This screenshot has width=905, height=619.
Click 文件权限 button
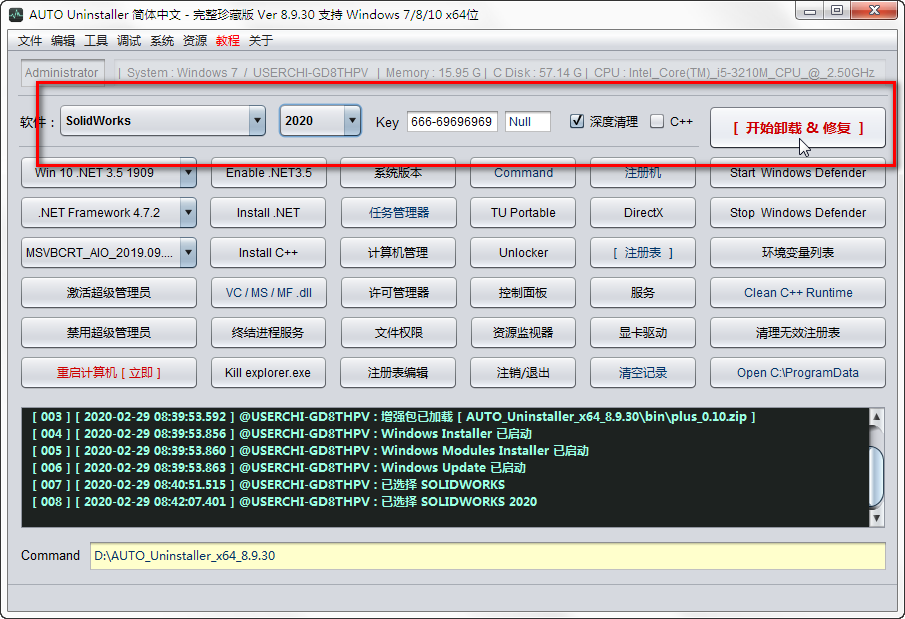click(x=398, y=332)
